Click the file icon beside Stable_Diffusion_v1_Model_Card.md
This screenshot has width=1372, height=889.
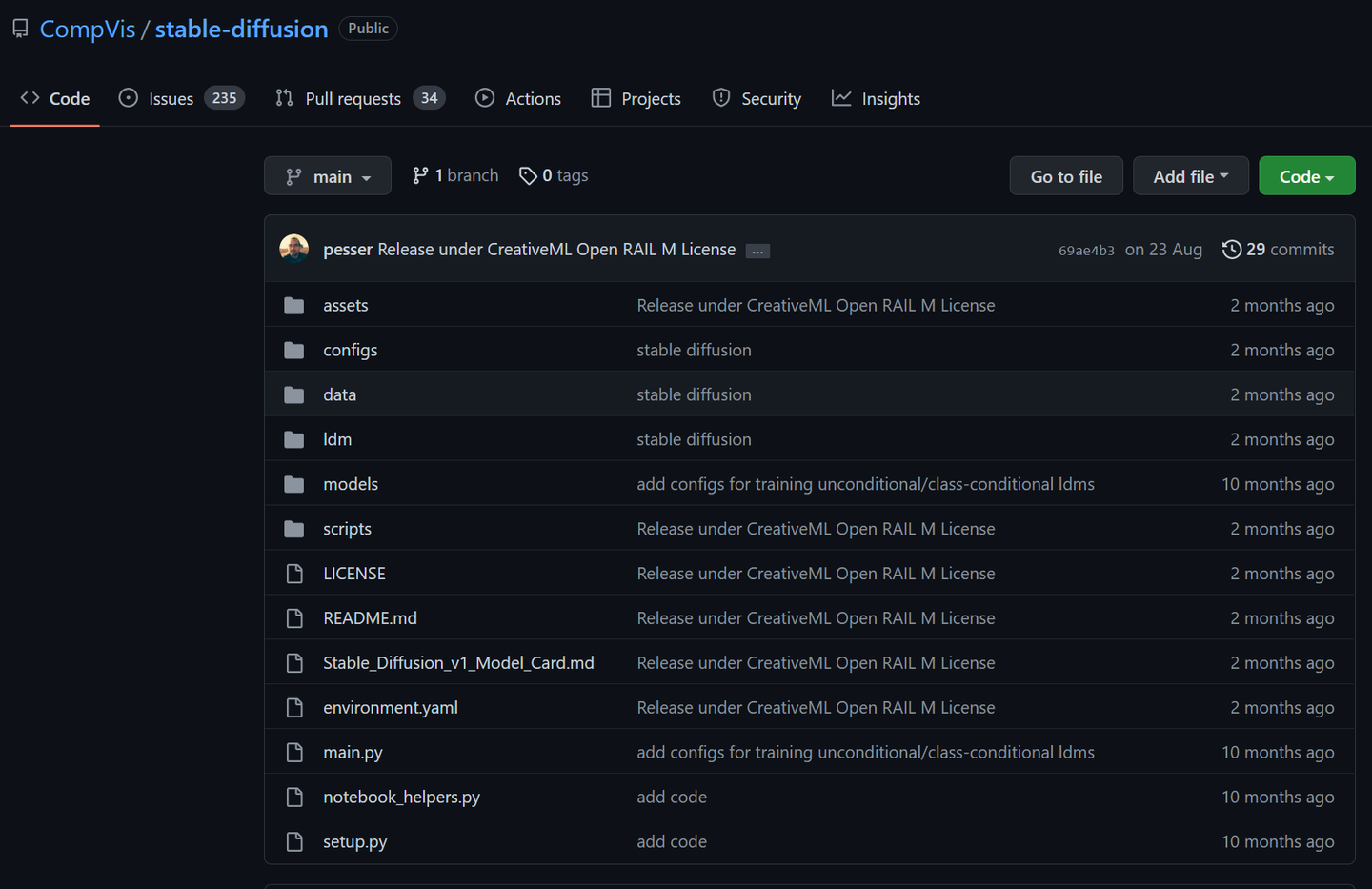click(294, 663)
